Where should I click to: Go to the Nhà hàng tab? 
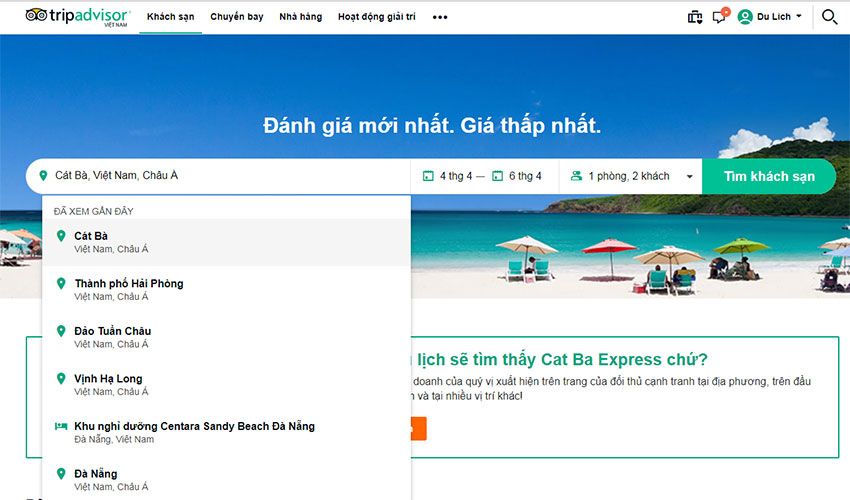click(x=300, y=17)
